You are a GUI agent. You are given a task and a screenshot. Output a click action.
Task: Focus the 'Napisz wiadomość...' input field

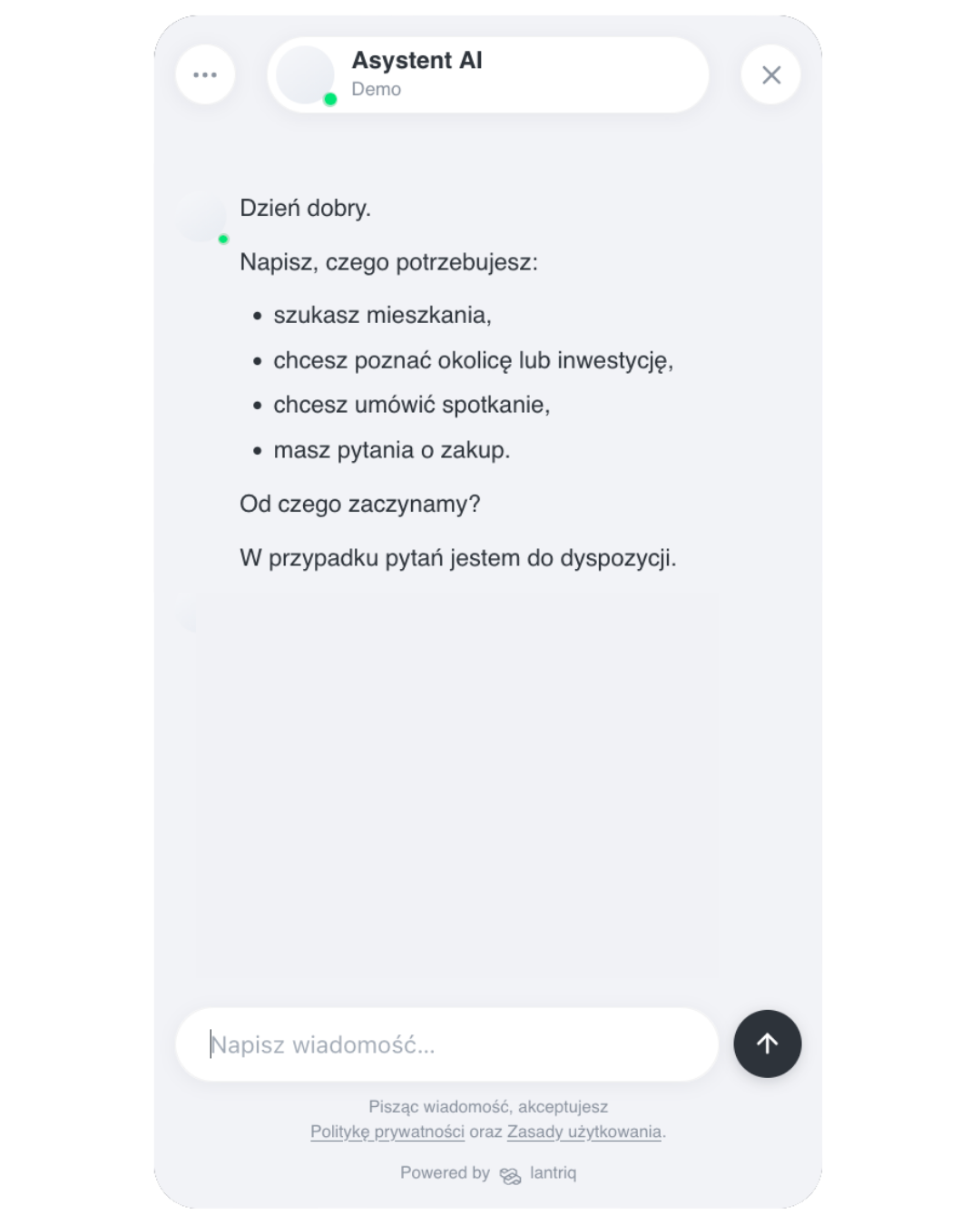tap(446, 1044)
